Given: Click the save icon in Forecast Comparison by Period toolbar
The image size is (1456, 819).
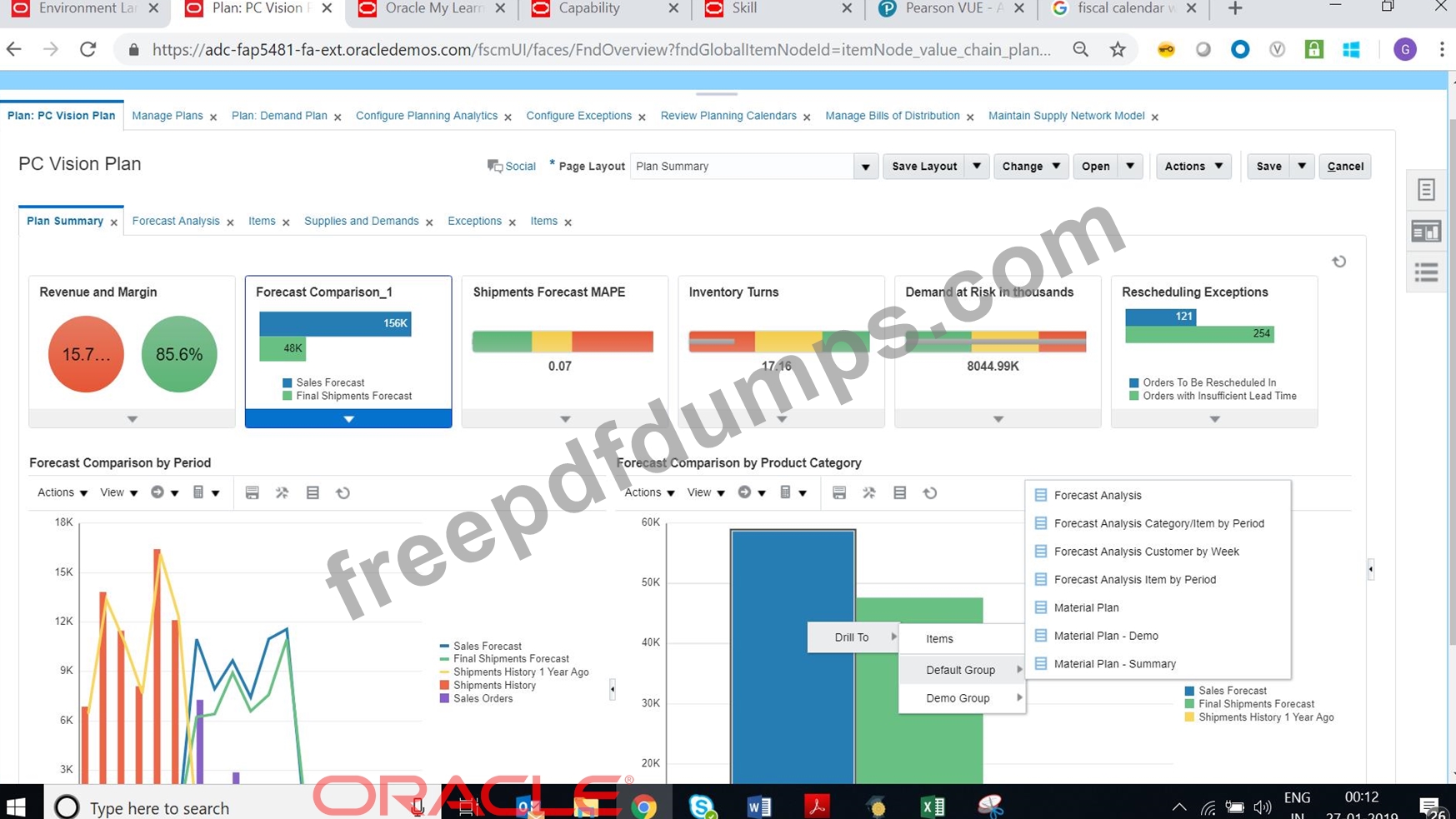Looking at the screenshot, I should coord(253,493).
